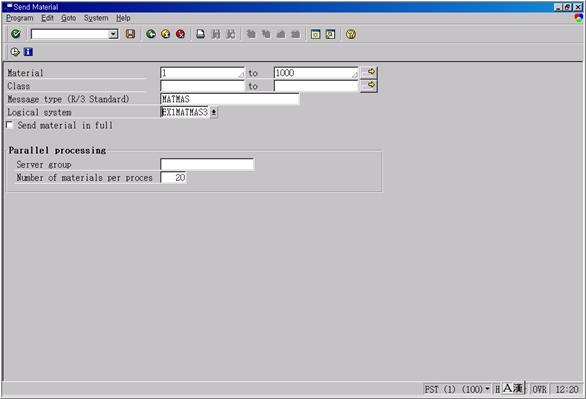Toggle the OVR insert mode indicator

(539, 389)
